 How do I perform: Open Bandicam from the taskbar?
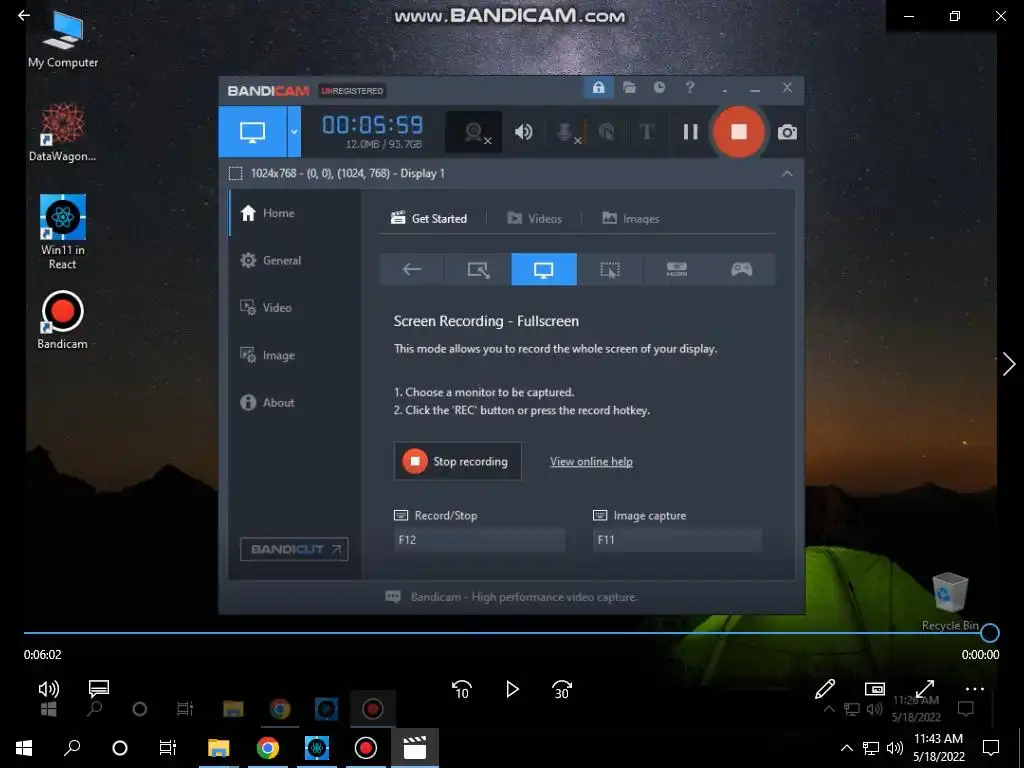[x=365, y=748]
